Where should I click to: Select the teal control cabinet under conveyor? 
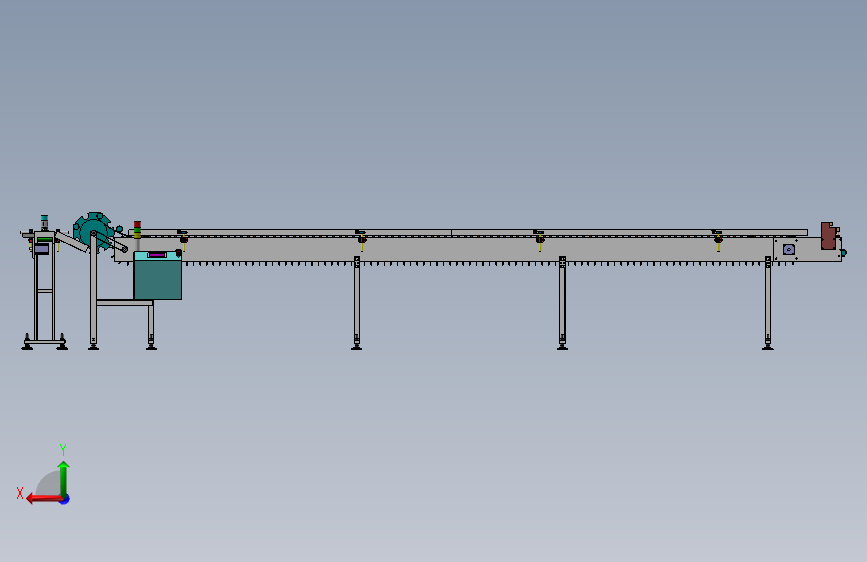point(158,275)
